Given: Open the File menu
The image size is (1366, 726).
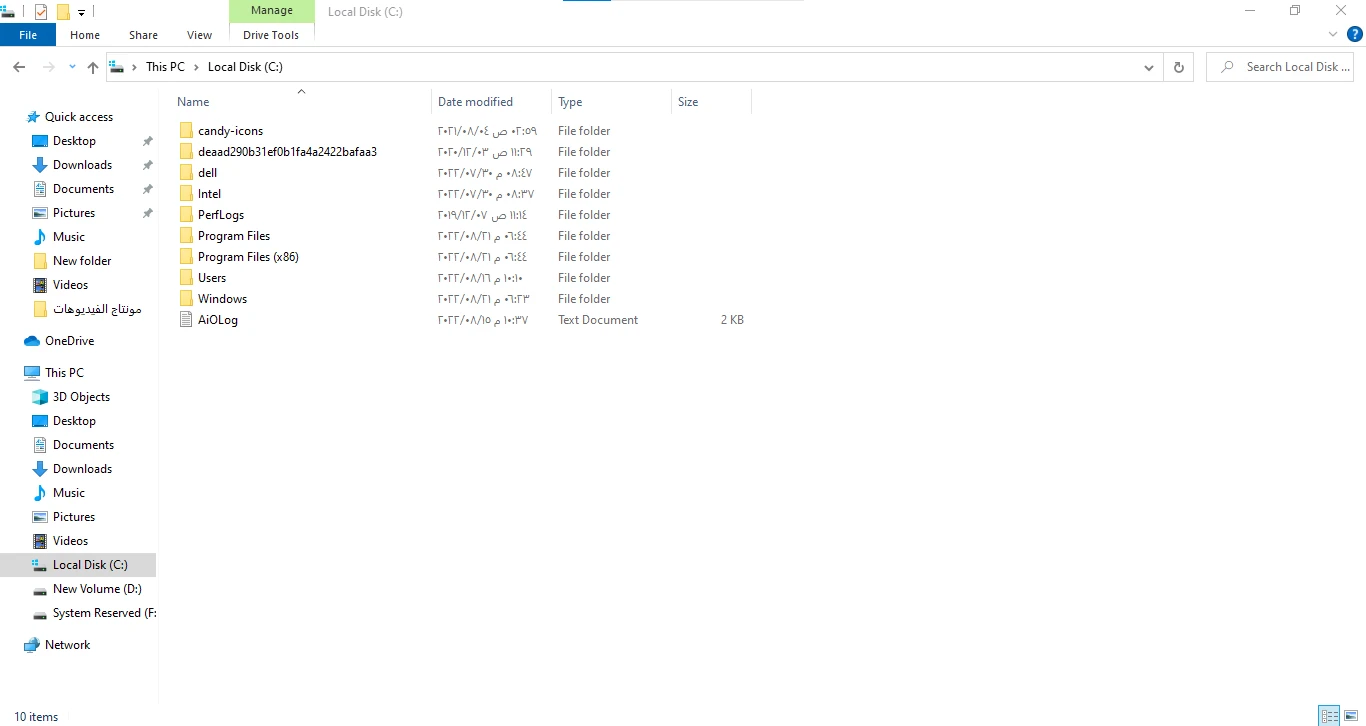Looking at the screenshot, I should point(28,35).
